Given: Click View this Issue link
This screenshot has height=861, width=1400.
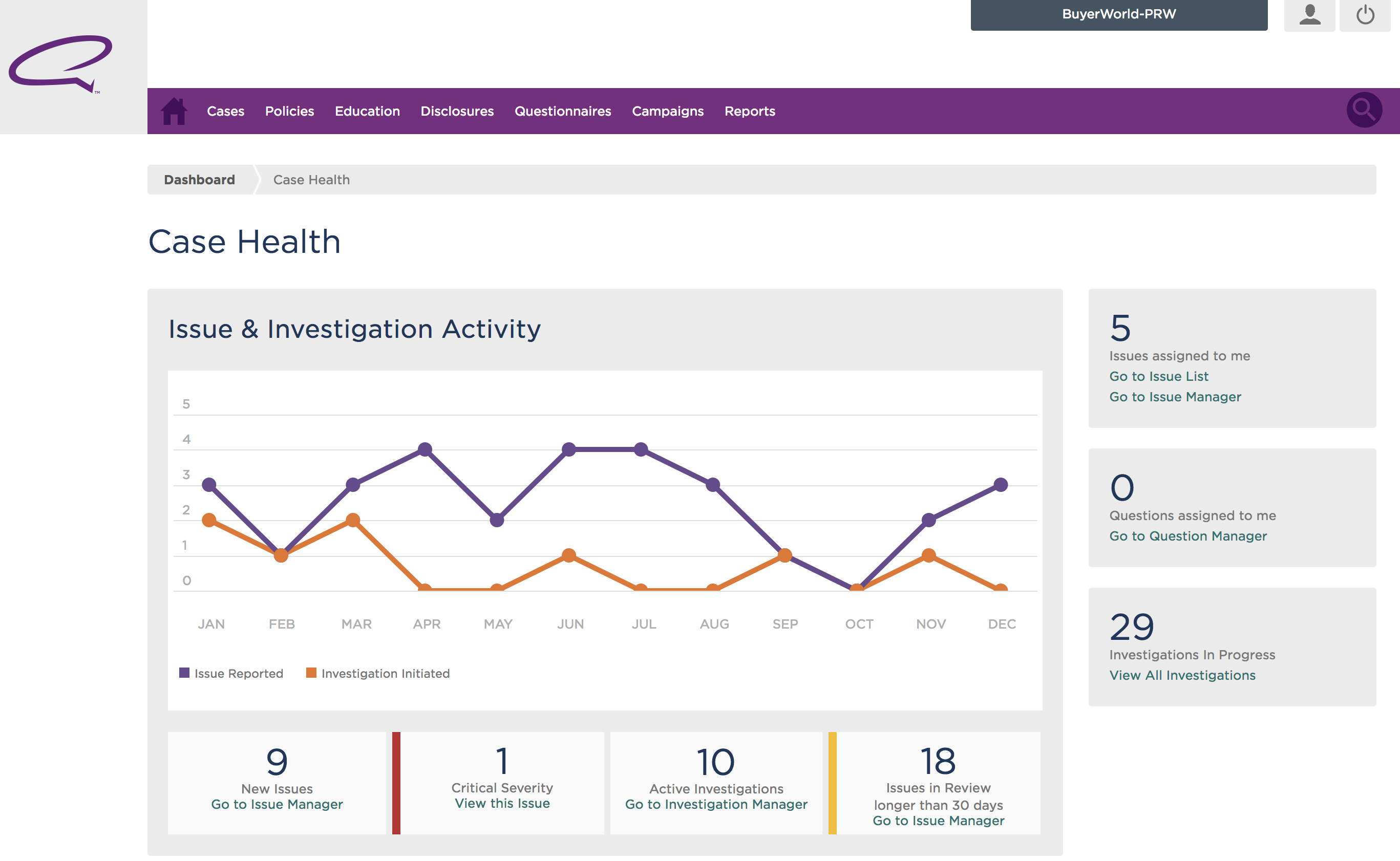Looking at the screenshot, I should [x=502, y=804].
